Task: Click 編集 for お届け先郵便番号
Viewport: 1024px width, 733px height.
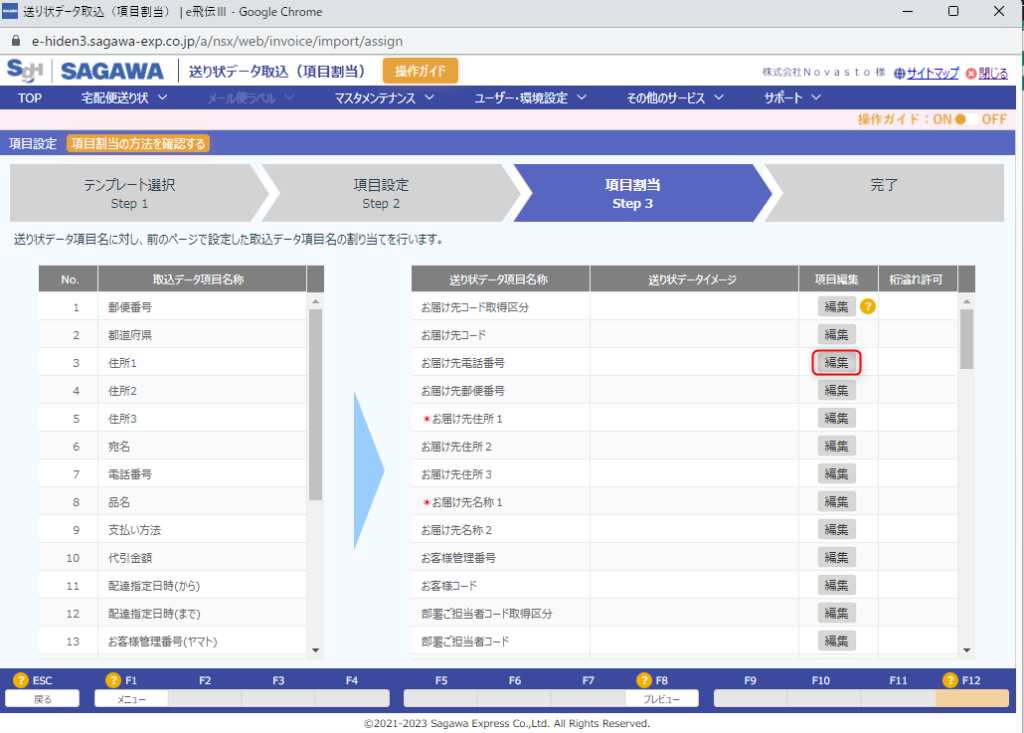Action: coord(837,390)
